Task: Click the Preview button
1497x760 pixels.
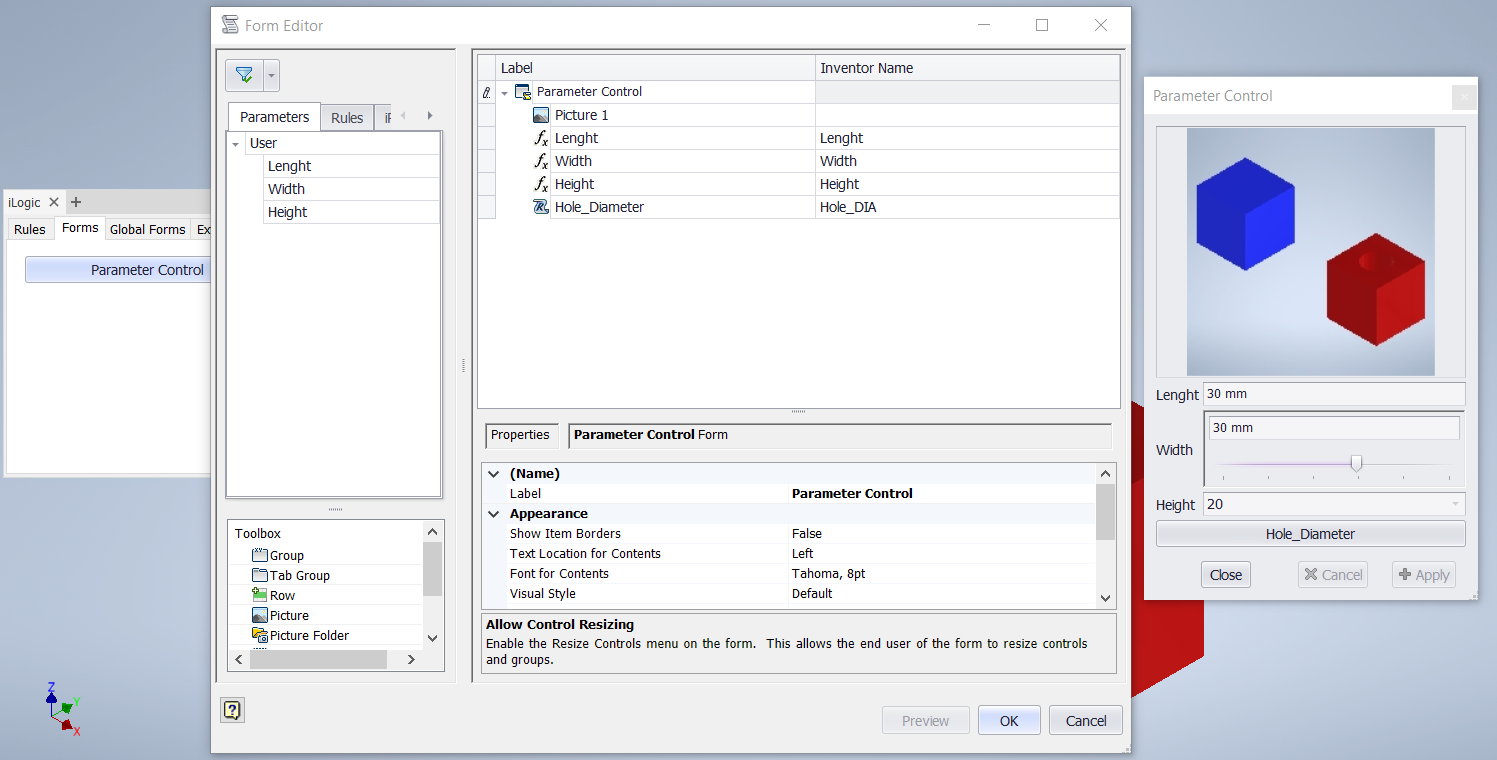Action: [925, 720]
